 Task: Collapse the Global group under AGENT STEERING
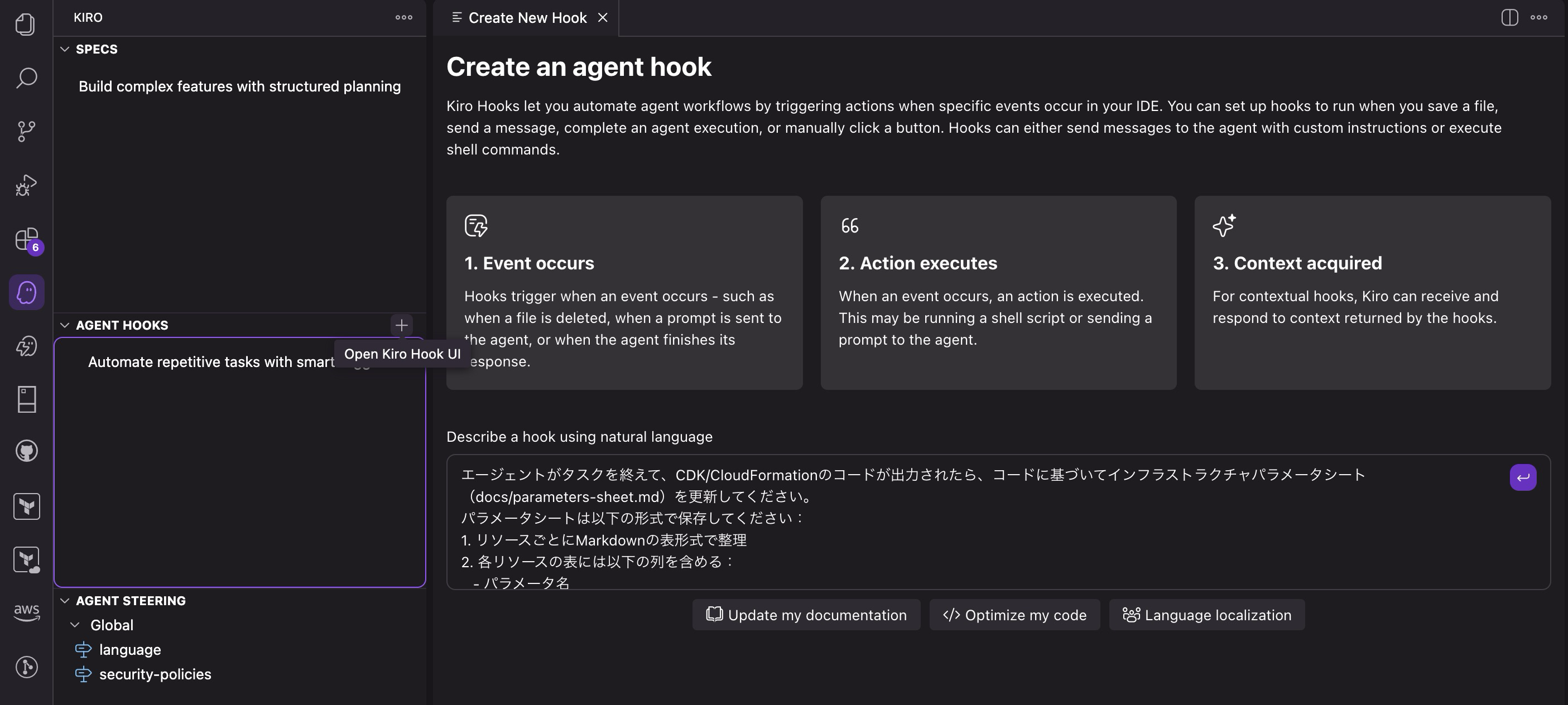click(x=75, y=625)
